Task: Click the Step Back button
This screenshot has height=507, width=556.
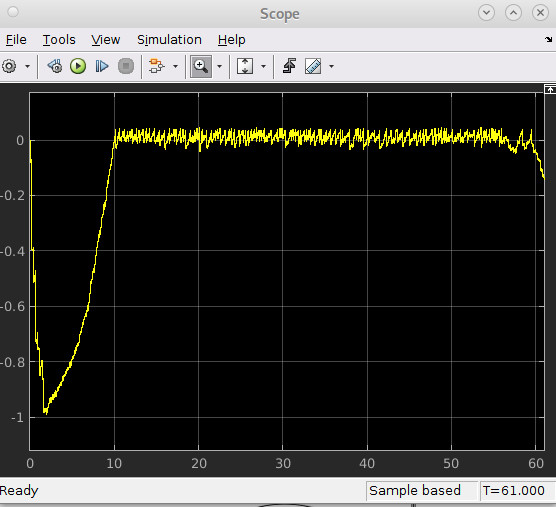Action: pos(55,66)
